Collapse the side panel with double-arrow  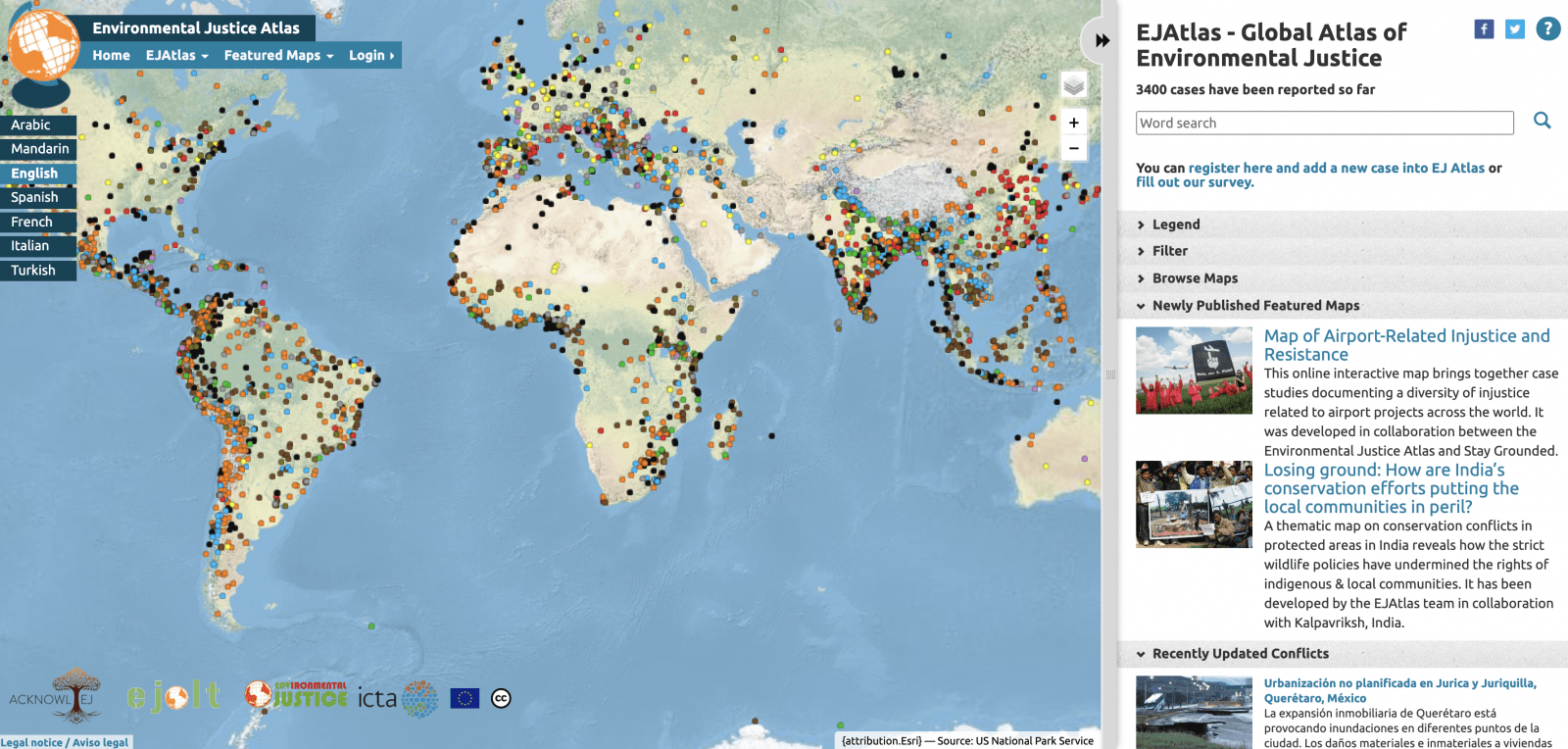click(1102, 40)
